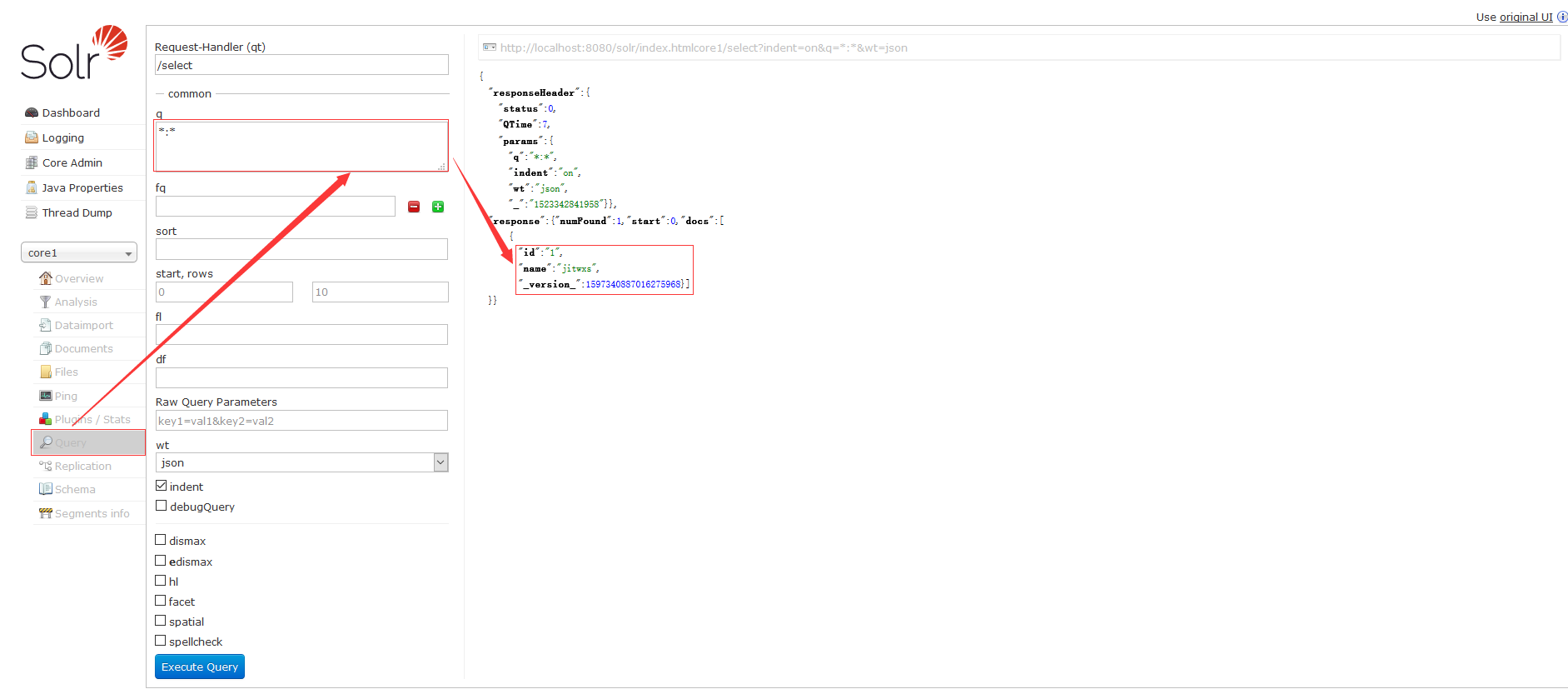Screen dimensions: 1568x689
Task: Click the Java Properties icon
Action: [32, 187]
